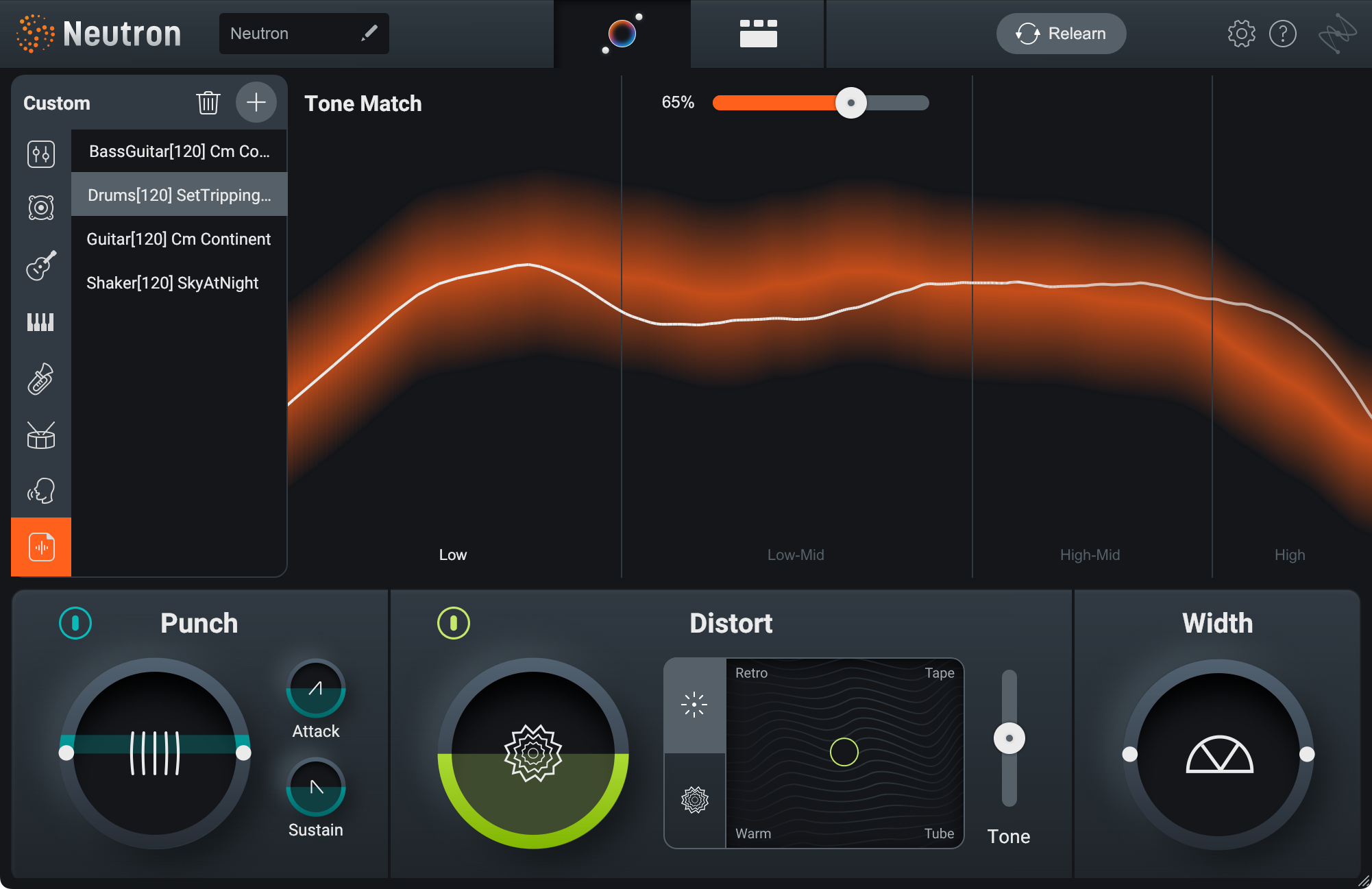The width and height of the screenshot is (1372, 889).
Task: Click the Relearn button
Action: pyautogui.click(x=1063, y=33)
